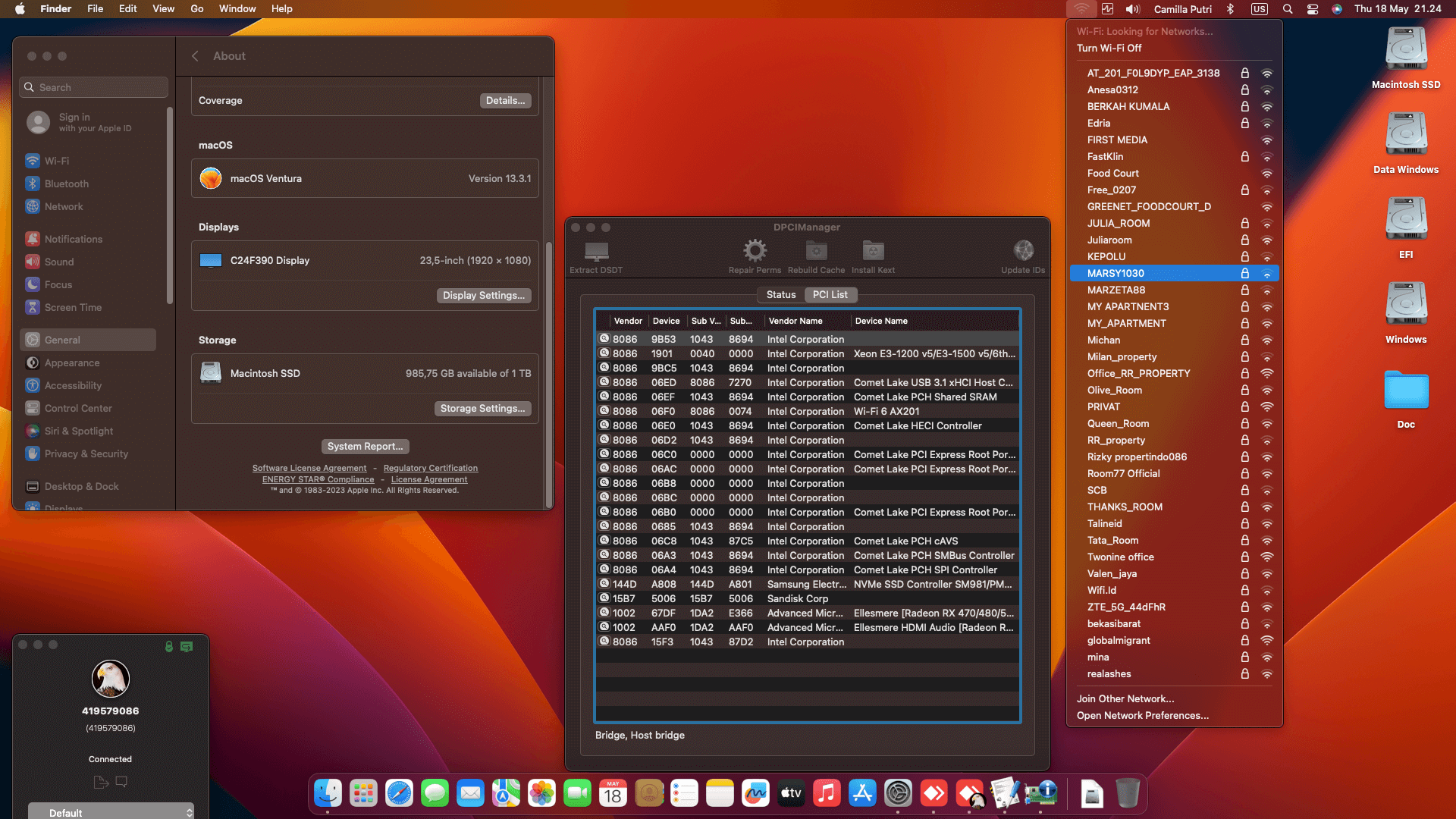Image resolution: width=1456 pixels, height=819 pixels.
Task: Open EFI drive icon on desktop
Action: point(1406,228)
